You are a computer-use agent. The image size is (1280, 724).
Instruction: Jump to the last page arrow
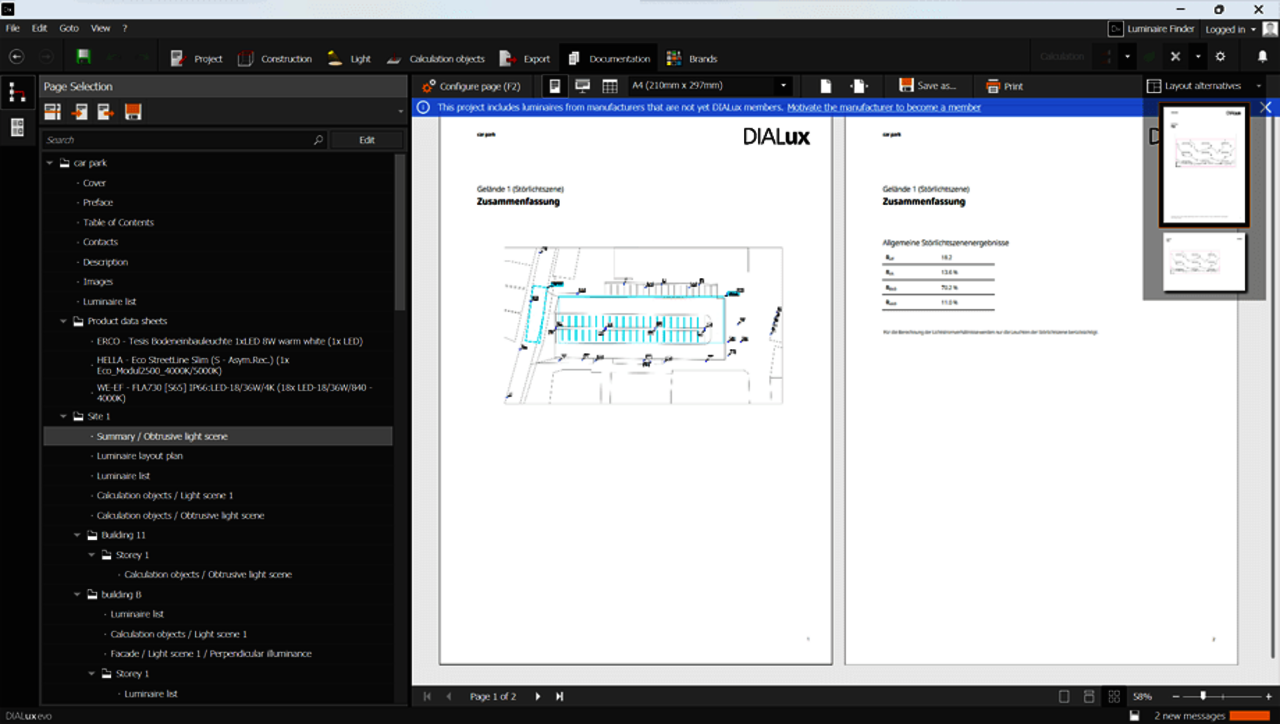click(x=560, y=696)
